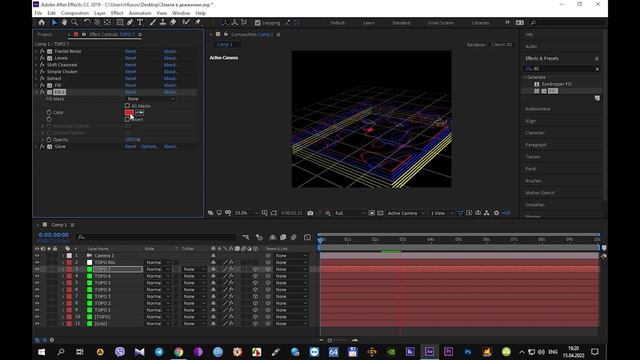640x360 pixels.
Task: Open Normal blend mode dropdown for TOPO 7
Action: pyautogui.click(x=158, y=269)
